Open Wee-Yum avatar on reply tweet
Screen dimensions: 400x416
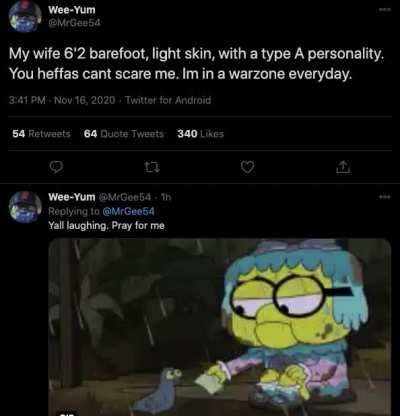pos(24,207)
